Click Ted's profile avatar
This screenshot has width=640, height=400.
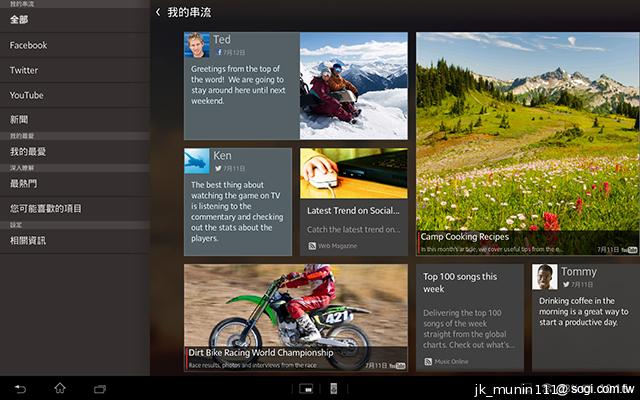197,45
